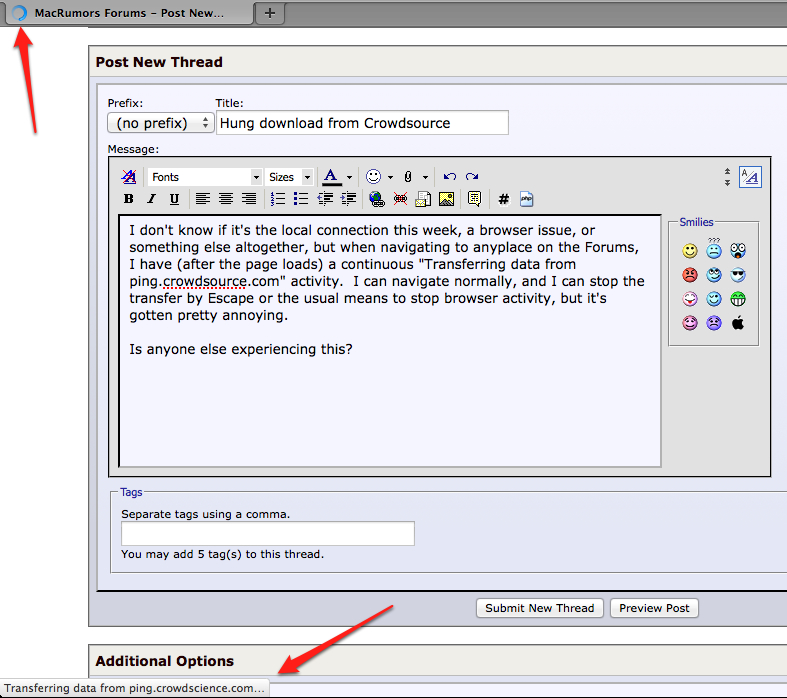Align message text right
The width and height of the screenshot is (787, 698).
point(249,199)
